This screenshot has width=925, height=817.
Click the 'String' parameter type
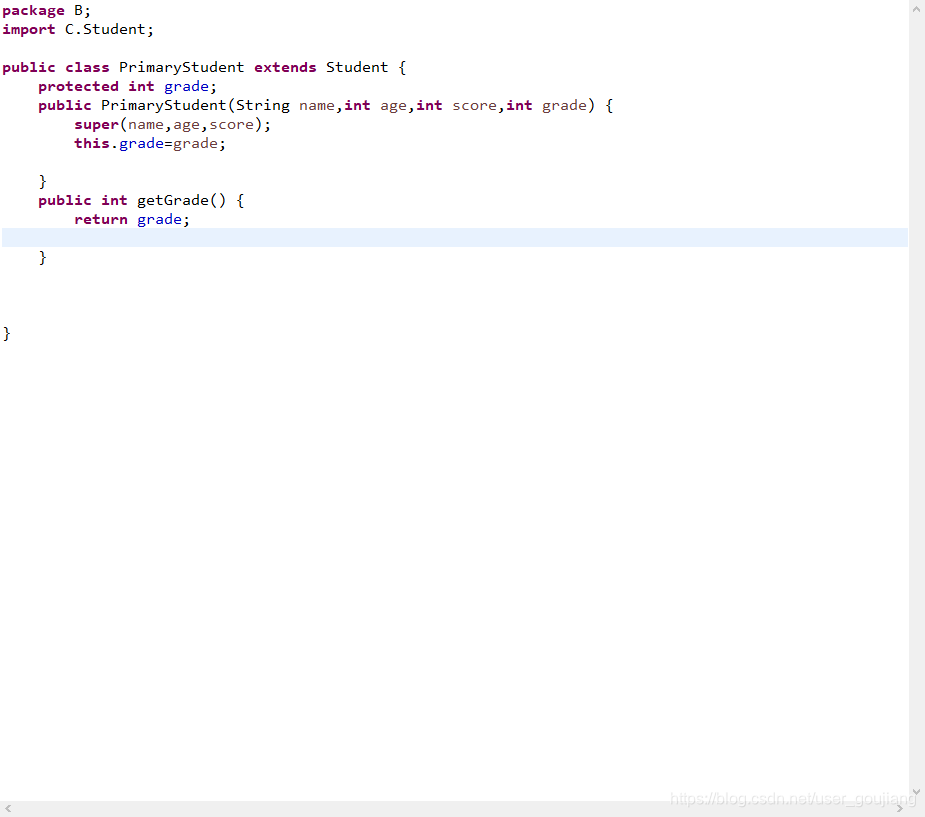pyautogui.click(x=263, y=106)
